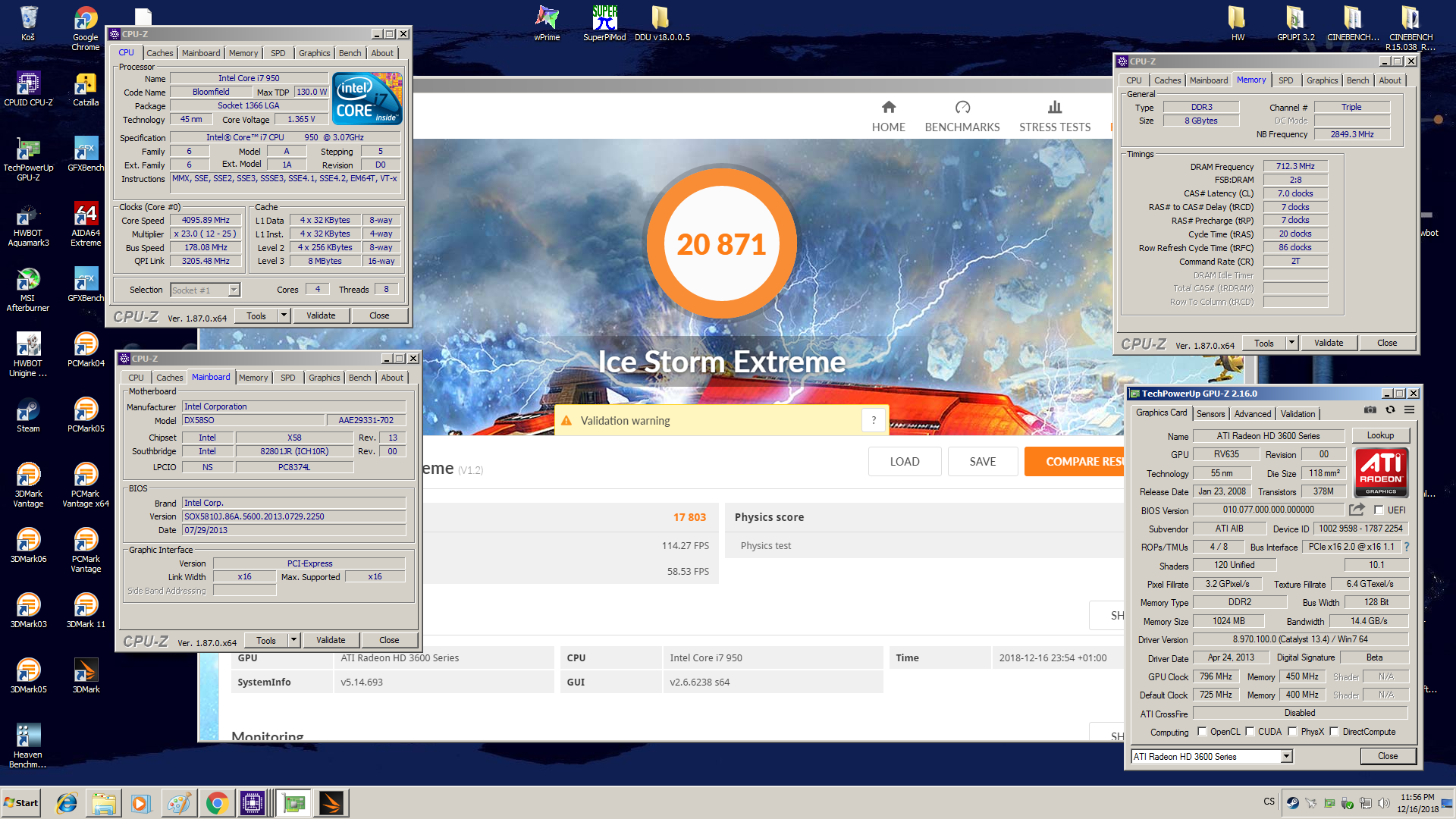Switch to the Advanced tab in GPU-Z
The height and width of the screenshot is (819, 1456).
[x=1252, y=414]
